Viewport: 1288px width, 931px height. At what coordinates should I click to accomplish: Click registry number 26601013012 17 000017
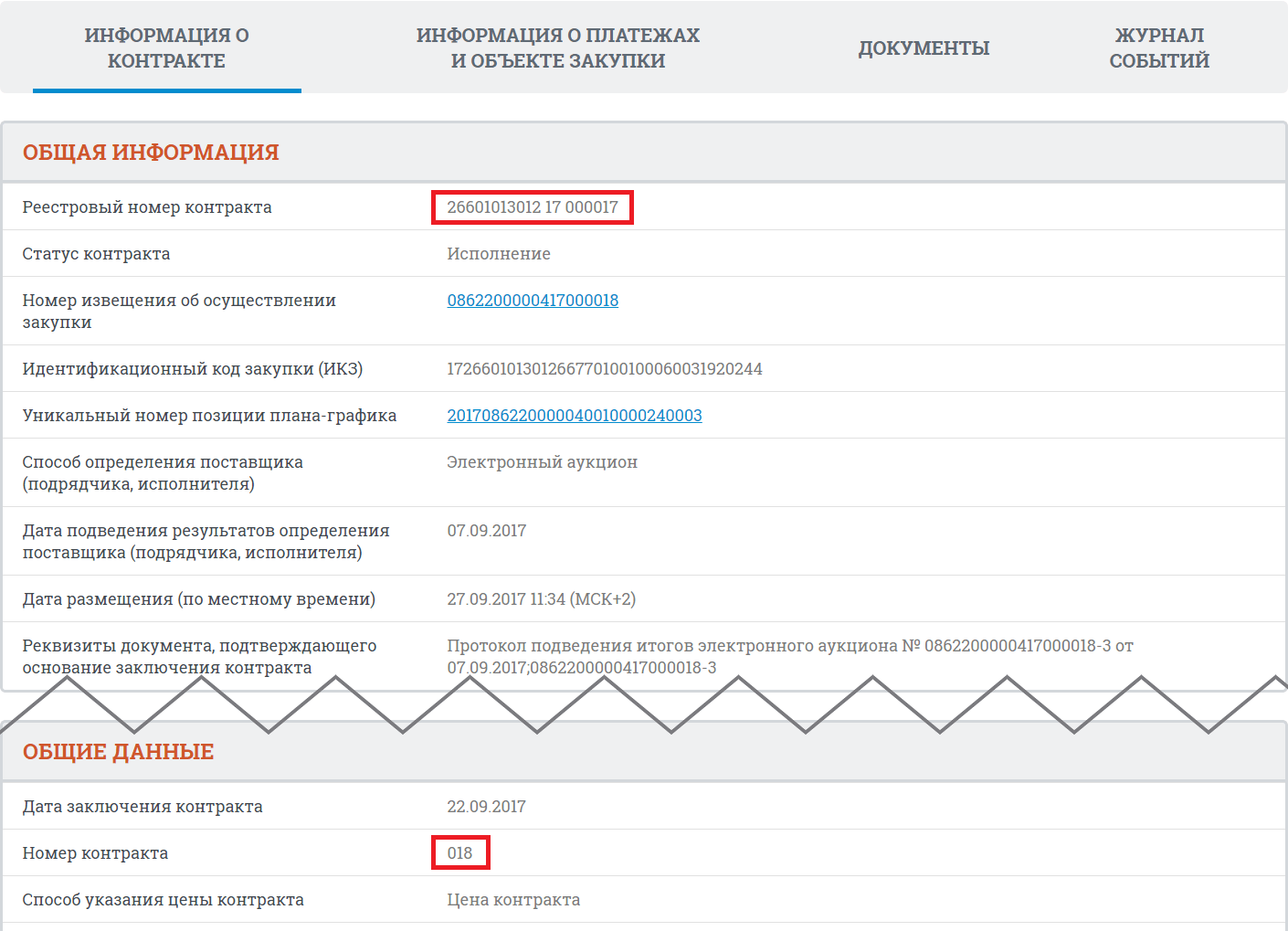point(533,207)
